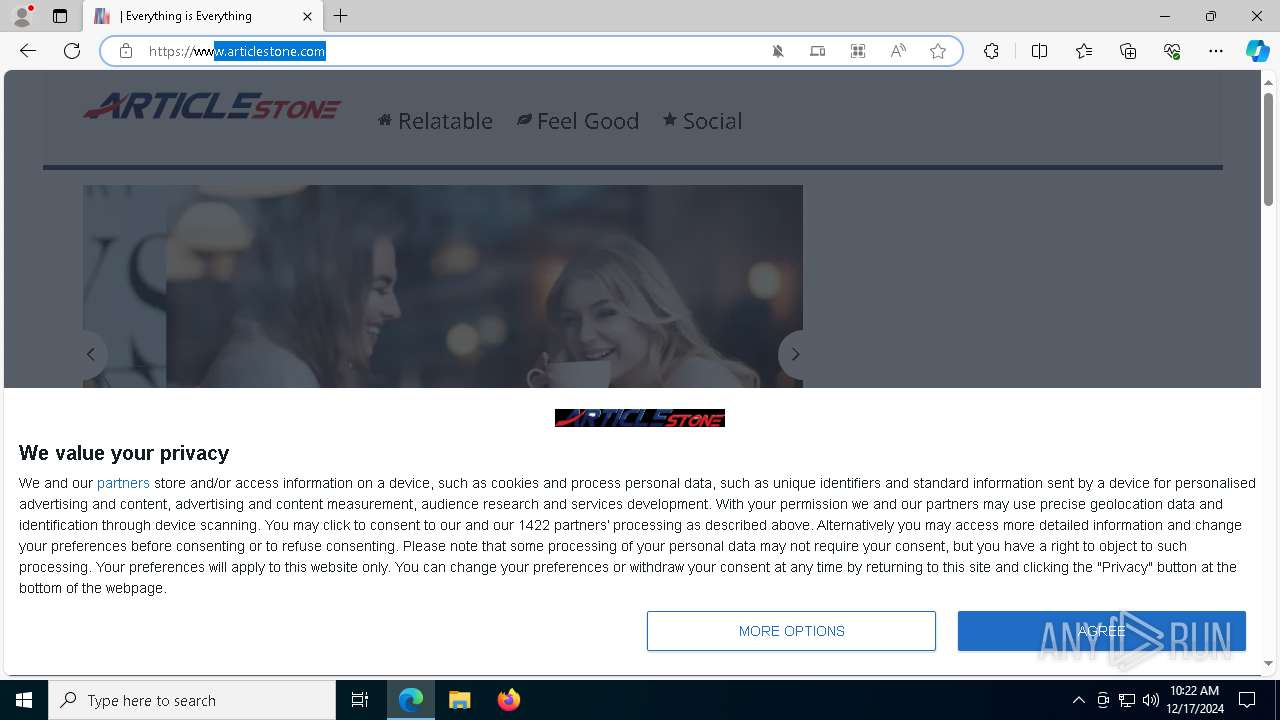Click the apps grid icon in address bar

click(x=858, y=51)
